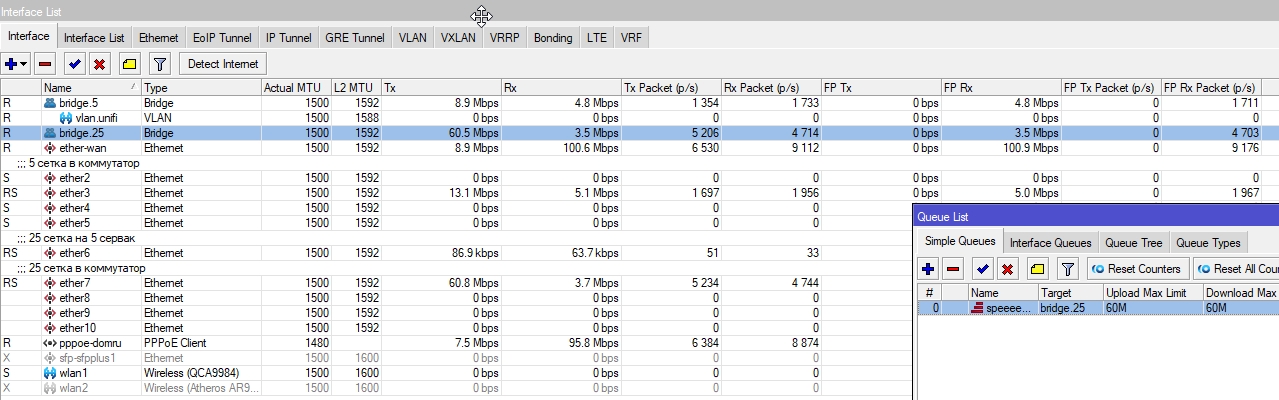Switch to the VXLAN tab

coord(458,38)
